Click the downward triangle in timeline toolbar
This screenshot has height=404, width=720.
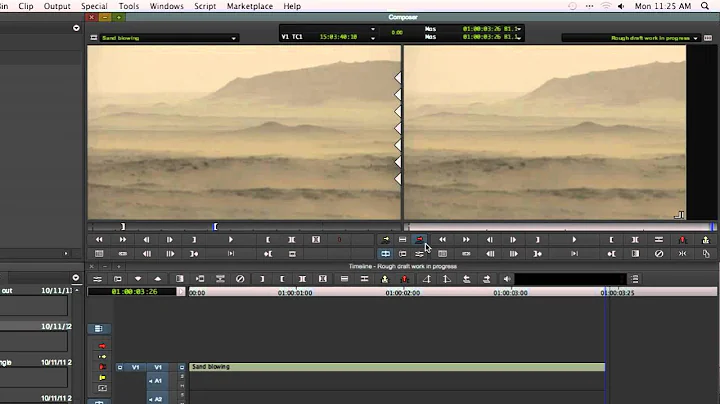coord(138,279)
